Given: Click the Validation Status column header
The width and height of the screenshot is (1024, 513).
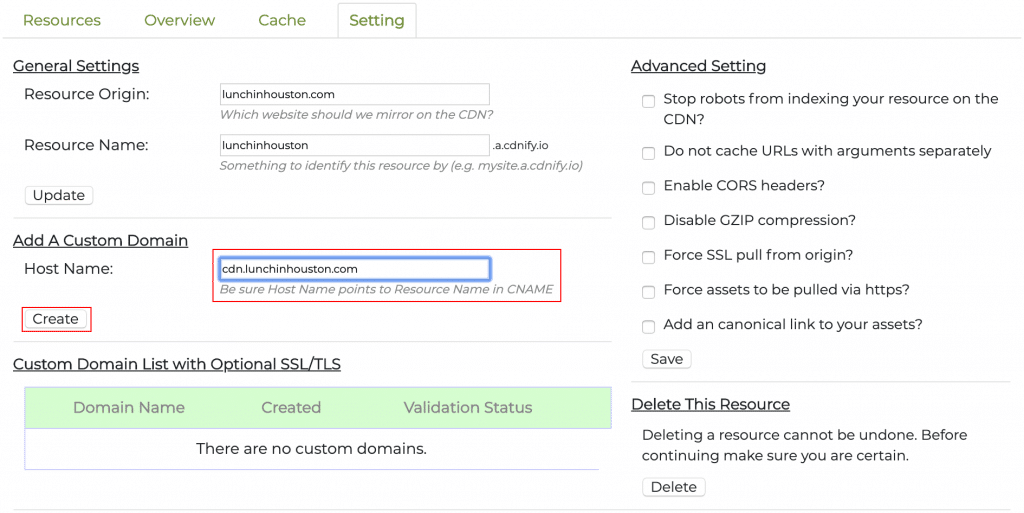Looking at the screenshot, I should point(467,408).
